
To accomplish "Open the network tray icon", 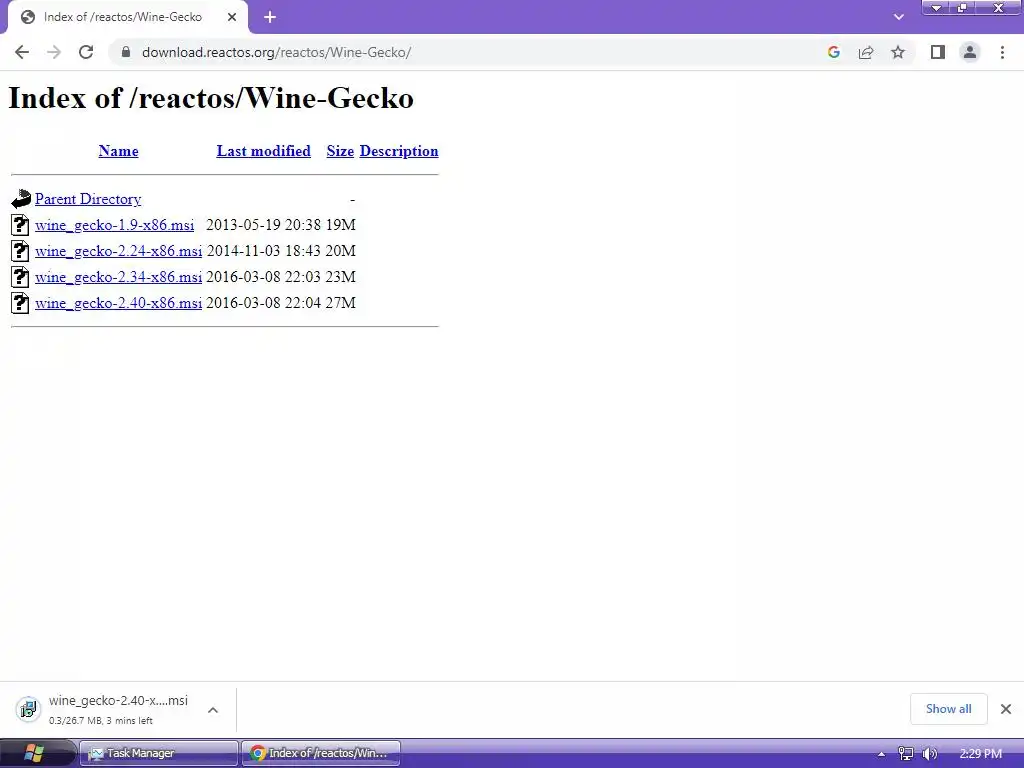I will pyautogui.click(x=906, y=754).
